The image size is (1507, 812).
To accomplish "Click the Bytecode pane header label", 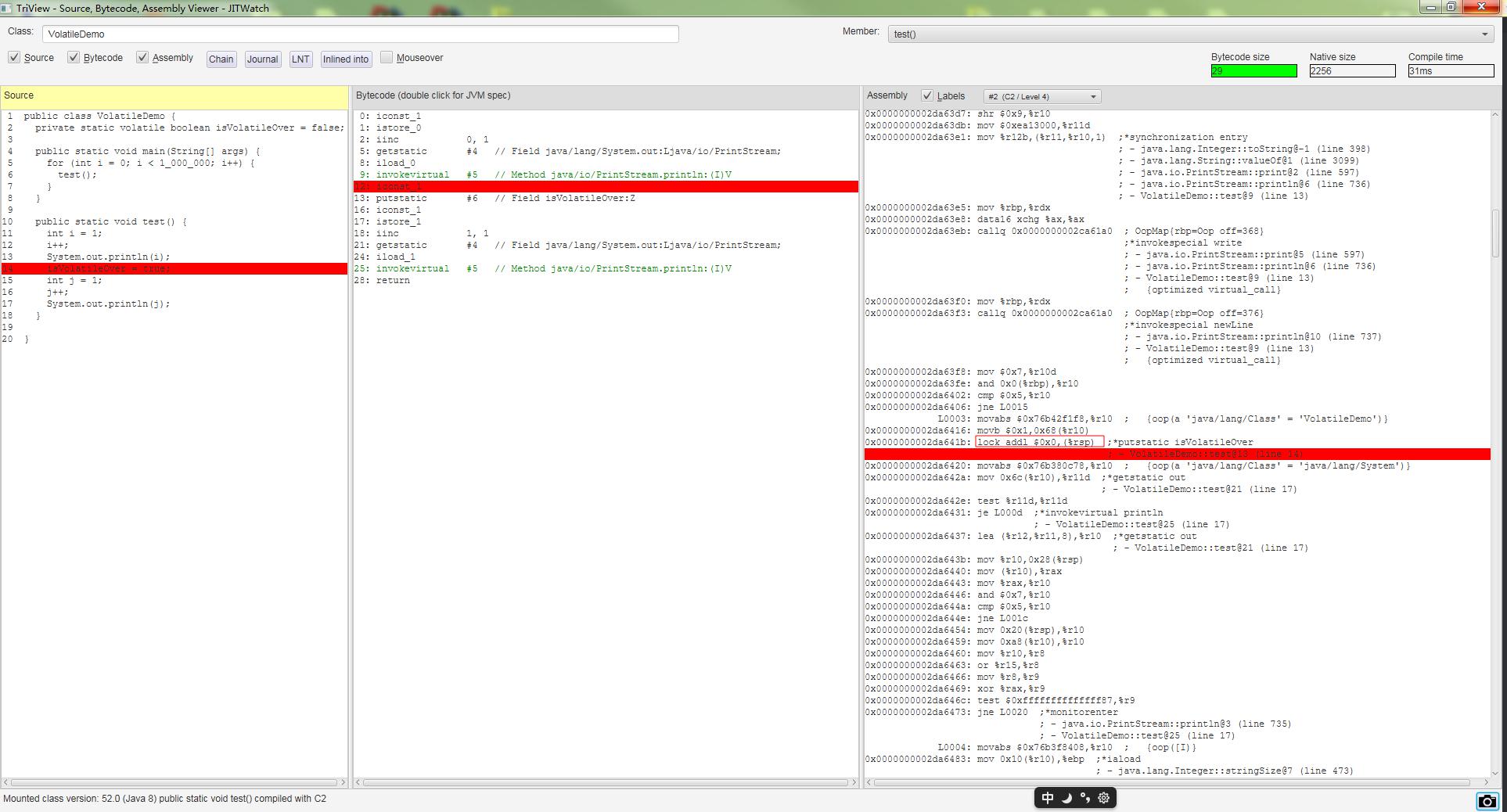I will [x=433, y=95].
